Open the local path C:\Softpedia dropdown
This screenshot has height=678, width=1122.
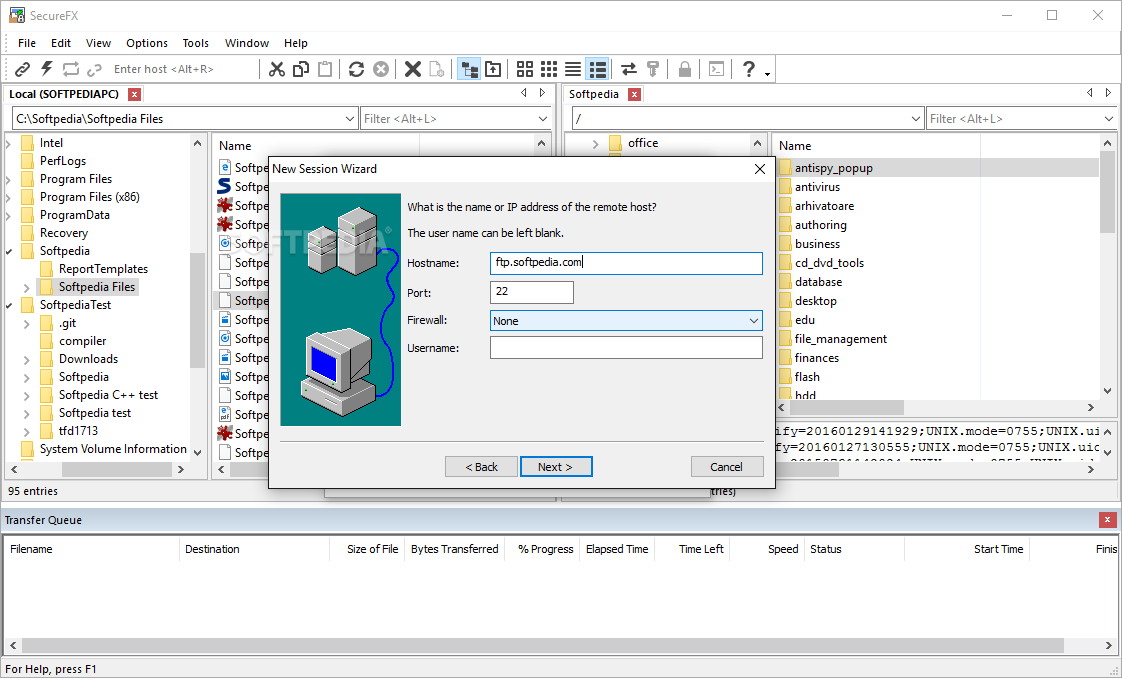tap(350, 119)
